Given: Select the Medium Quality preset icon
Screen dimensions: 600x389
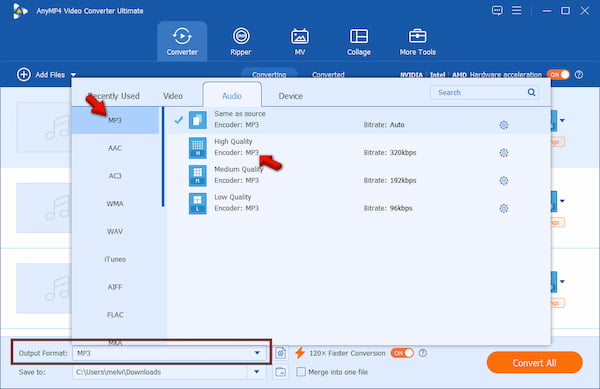Looking at the screenshot, I should tap(197, 176).
